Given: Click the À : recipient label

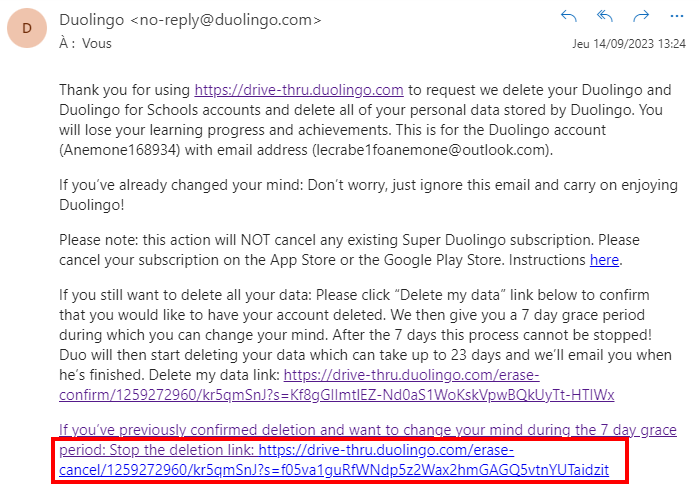Looking at the screenshot, I should pos(67,43).
